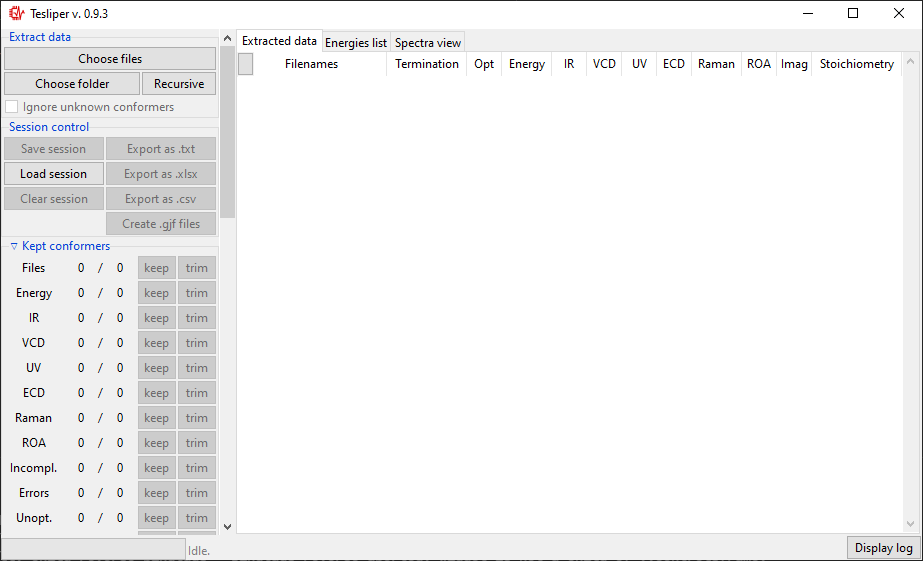Viewport: 923px width, 561px height.
Task: Click keep button in Incompl. row
Action: click(157, 468)
